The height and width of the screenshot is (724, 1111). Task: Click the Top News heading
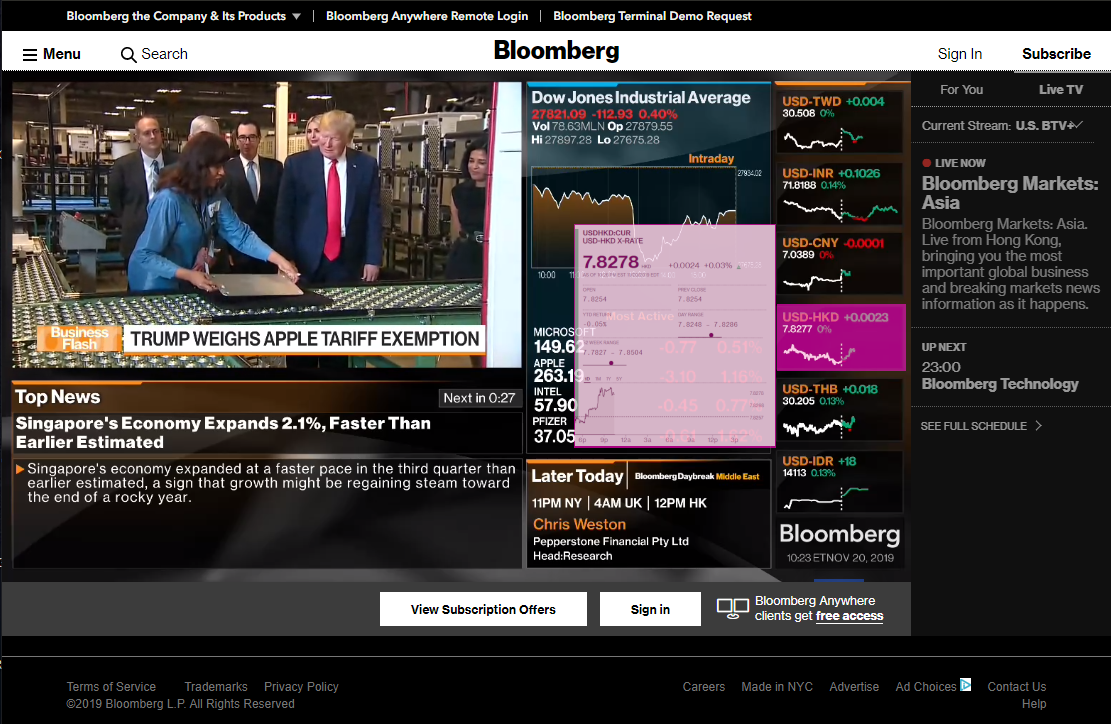coord(57,397)
